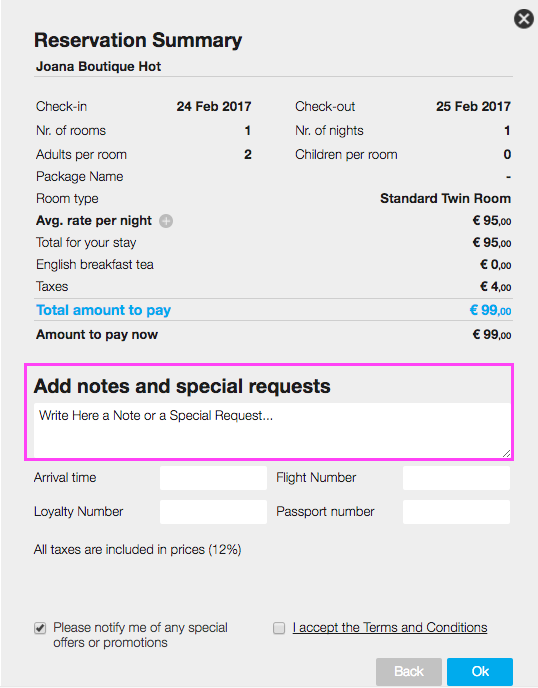Uncheck special offers notification checkbox
This screenshot has height=688, width=538.
coord(40,628)
